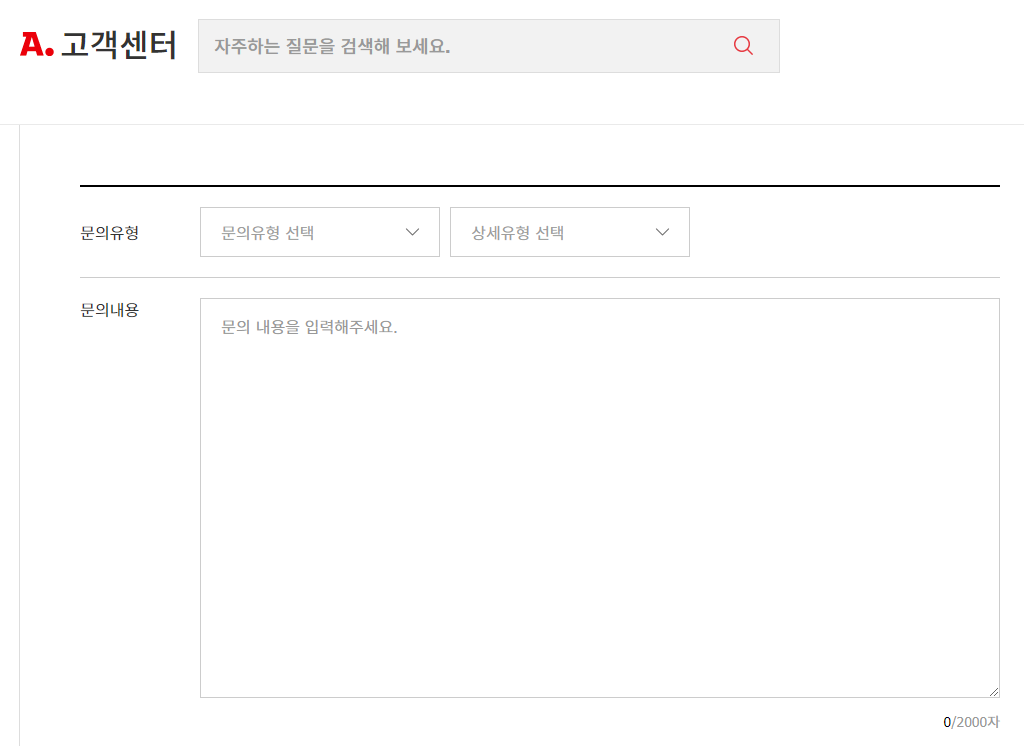The image size is (1024, 746).
Task: Click the chevron on 문의유형 선택 box
Action: point(411,231)
